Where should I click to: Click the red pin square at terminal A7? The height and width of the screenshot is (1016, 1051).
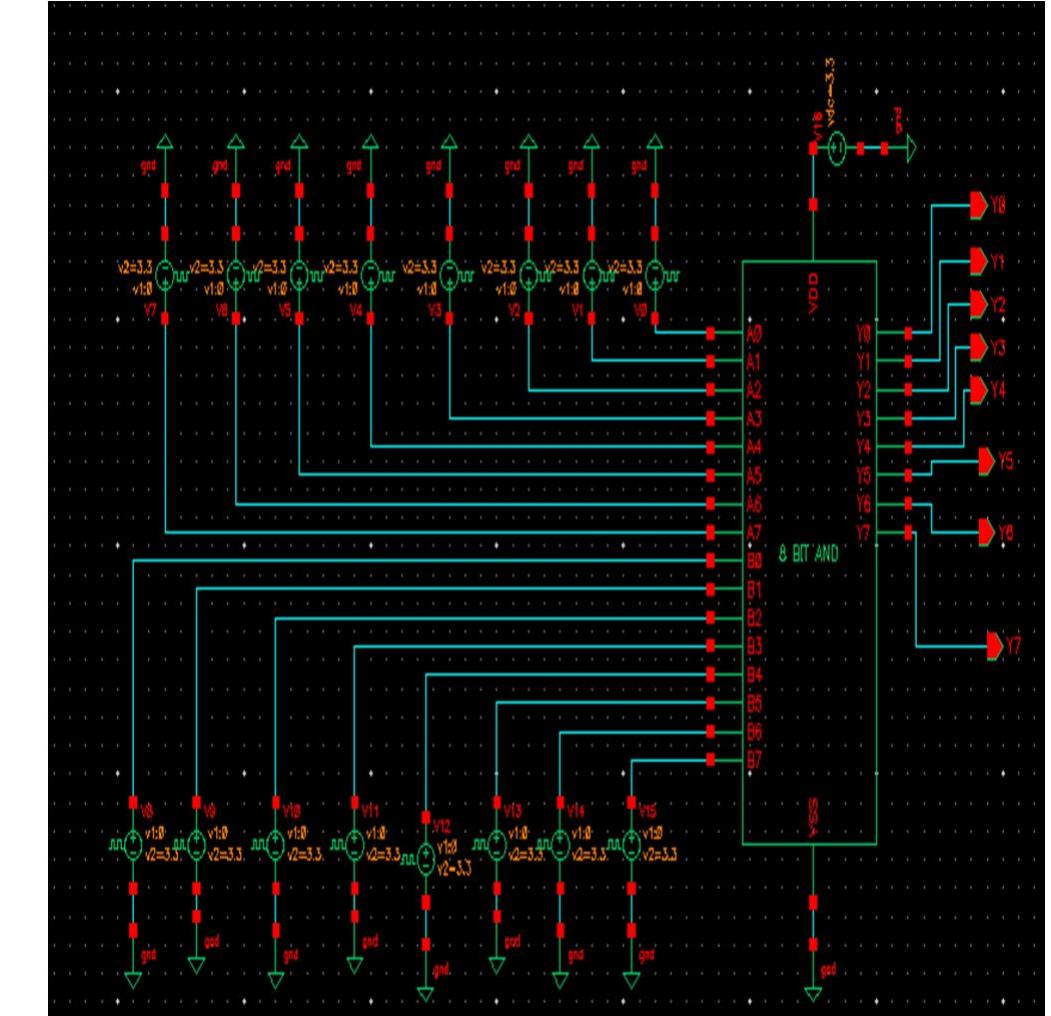point(710,533)
